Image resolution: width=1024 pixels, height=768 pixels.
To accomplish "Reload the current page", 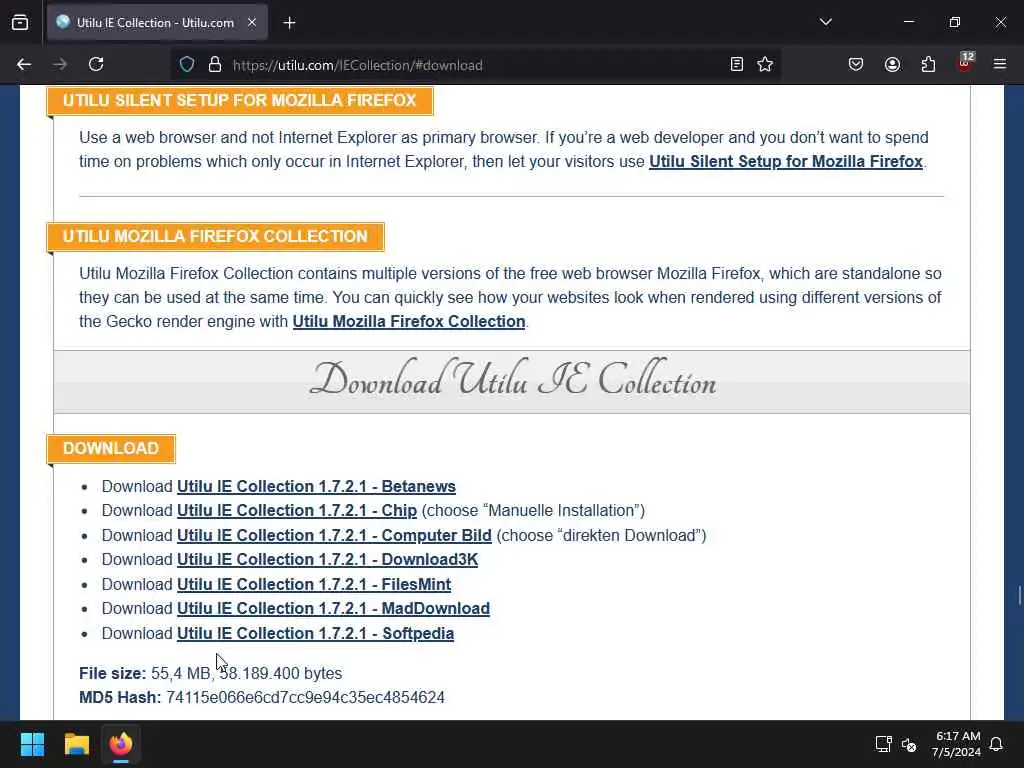I will [x=96, y=64].
